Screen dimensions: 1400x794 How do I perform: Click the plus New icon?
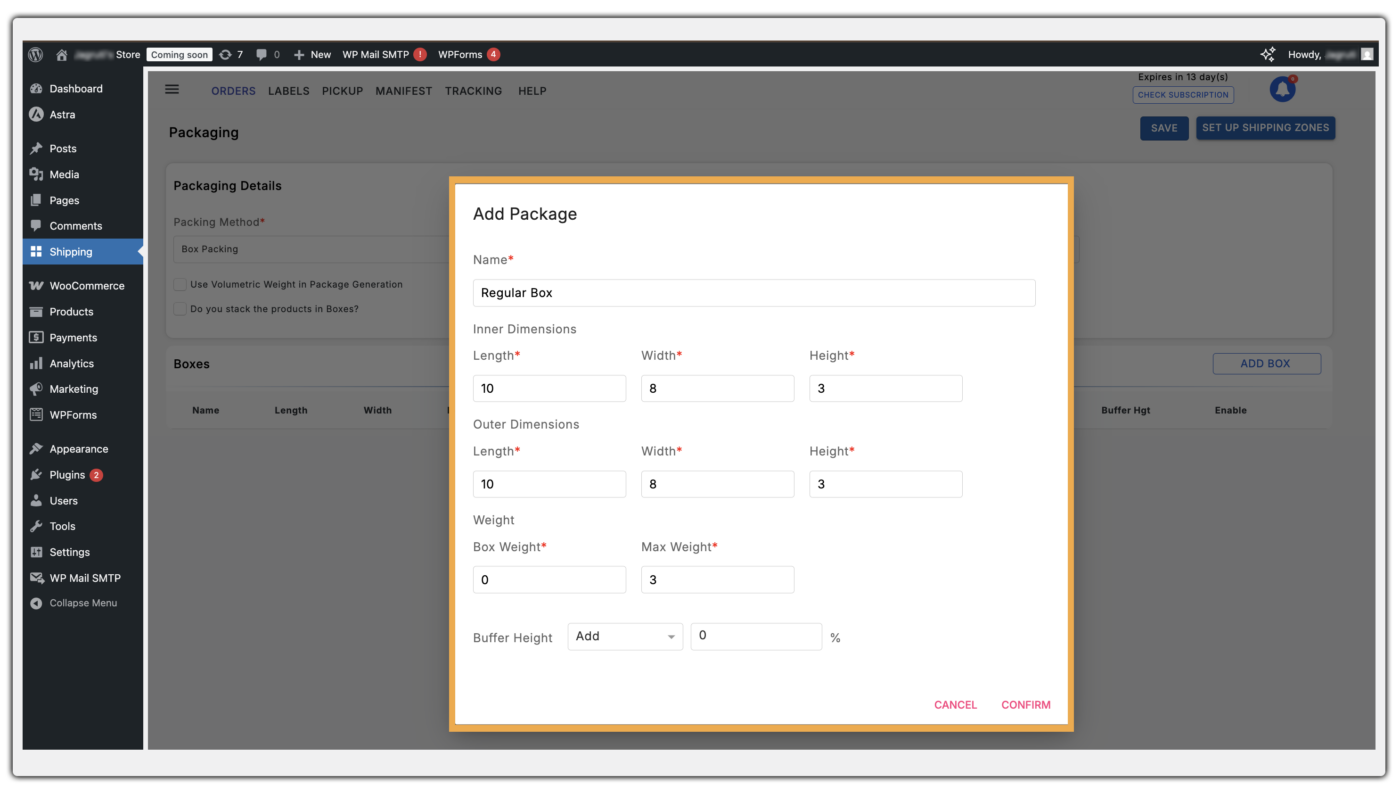click(x=299, y=54)
